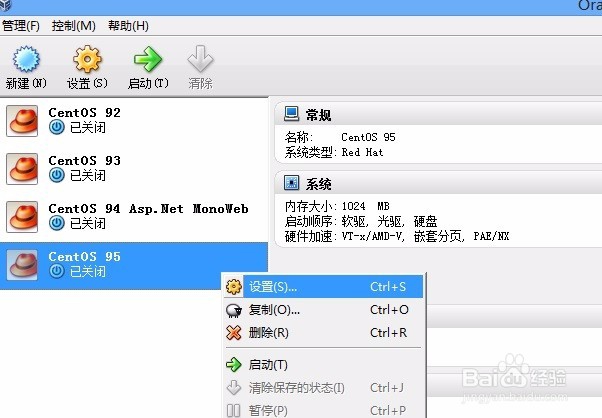This screenshot has height=418, width=602.
Task: Select the CentOS 92 virtual machine
Action: 134,121
